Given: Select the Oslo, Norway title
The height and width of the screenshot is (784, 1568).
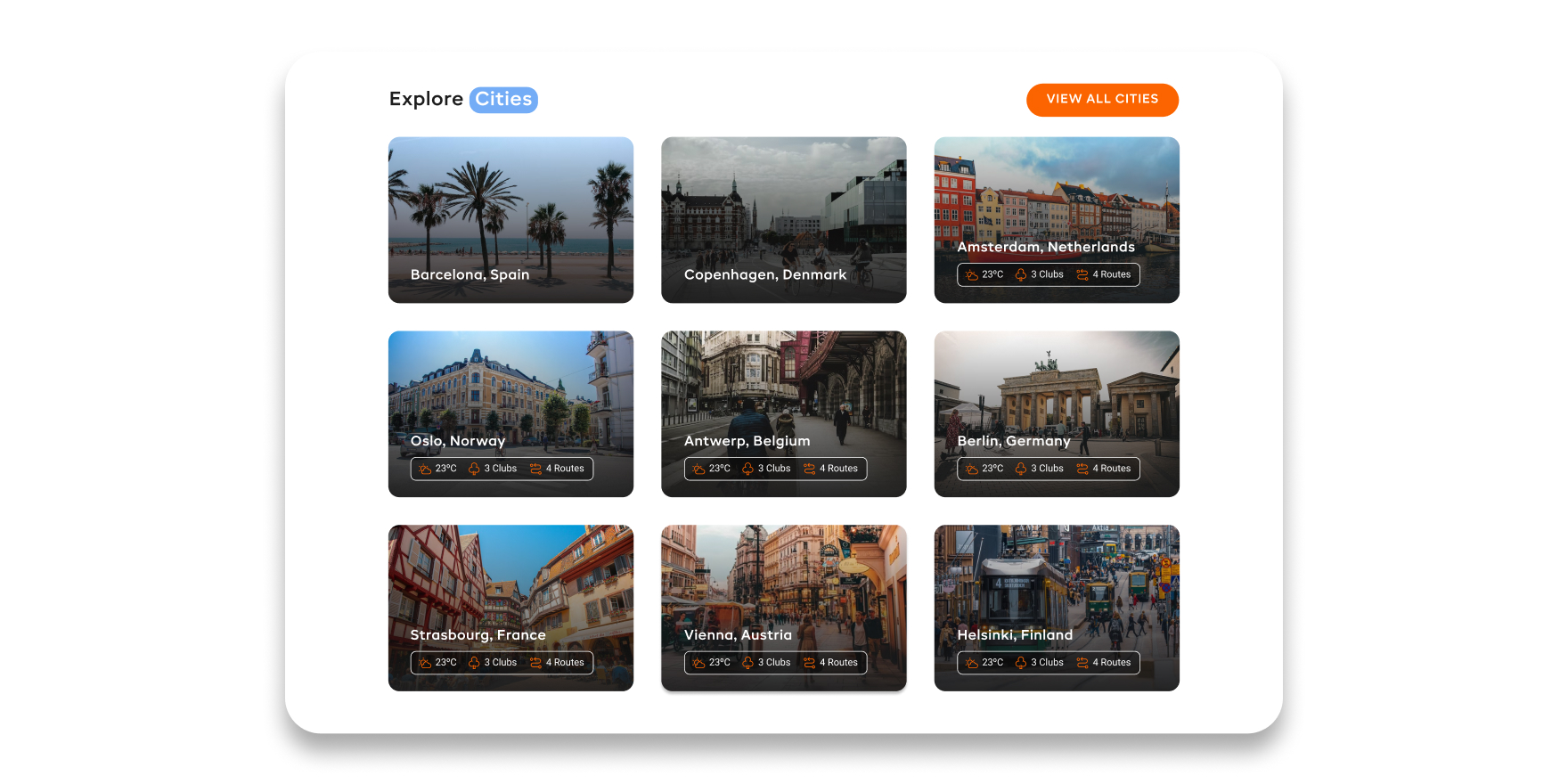Looking at the screenshot, I should (458, 441).
